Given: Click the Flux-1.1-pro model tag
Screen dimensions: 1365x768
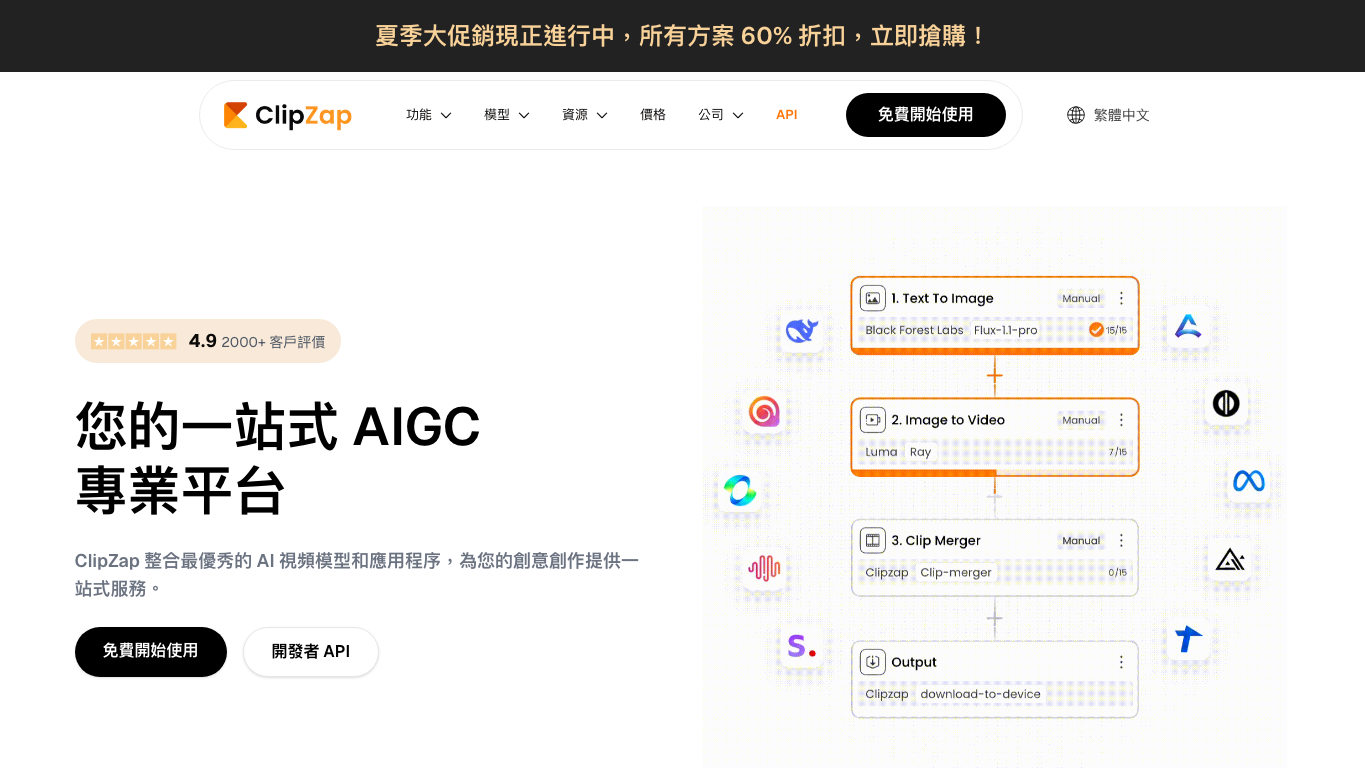Looking at the screenshot, I should point(1006,330).
